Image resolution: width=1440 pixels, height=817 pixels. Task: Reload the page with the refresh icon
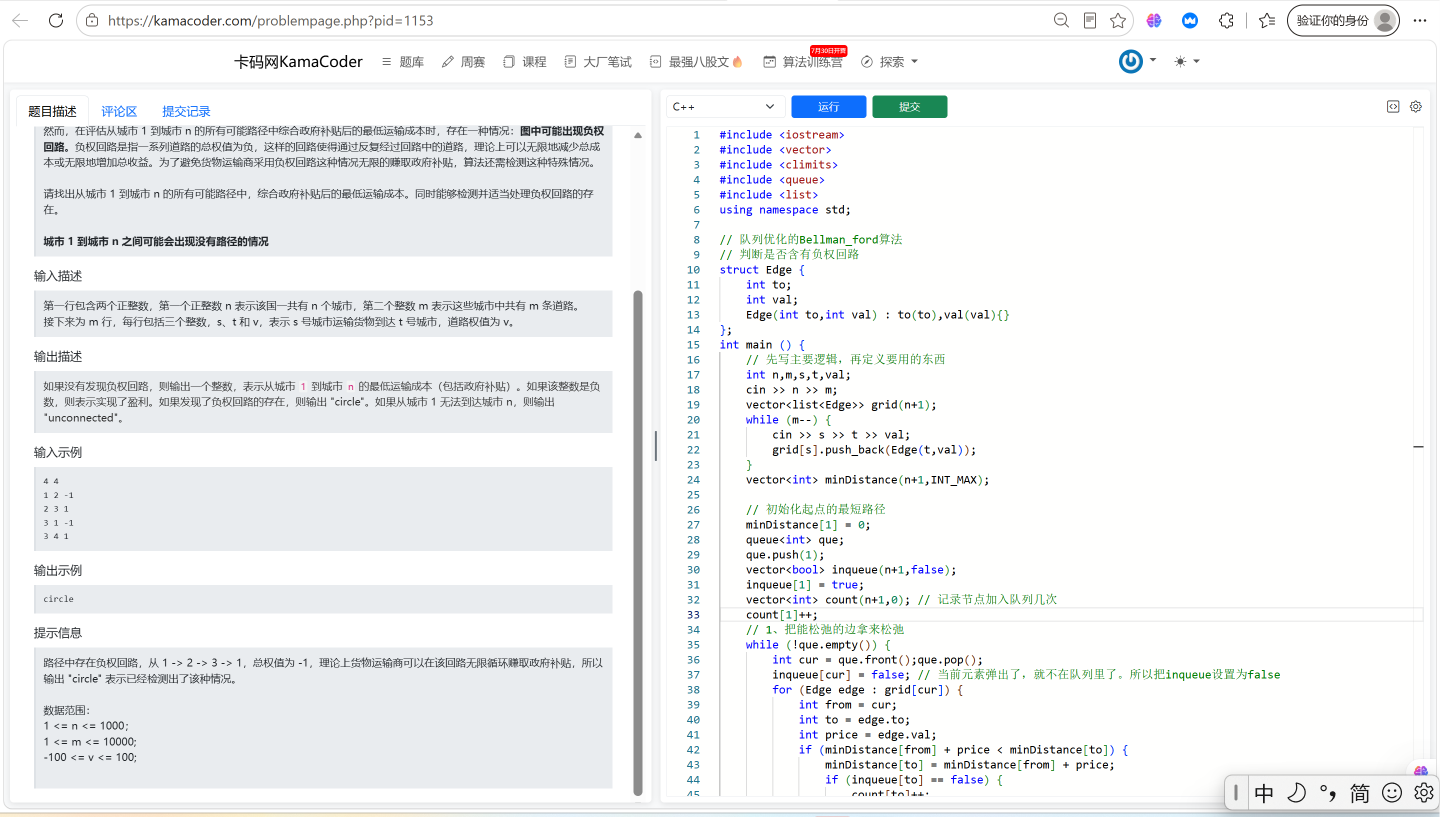click(x=57, y=20)
